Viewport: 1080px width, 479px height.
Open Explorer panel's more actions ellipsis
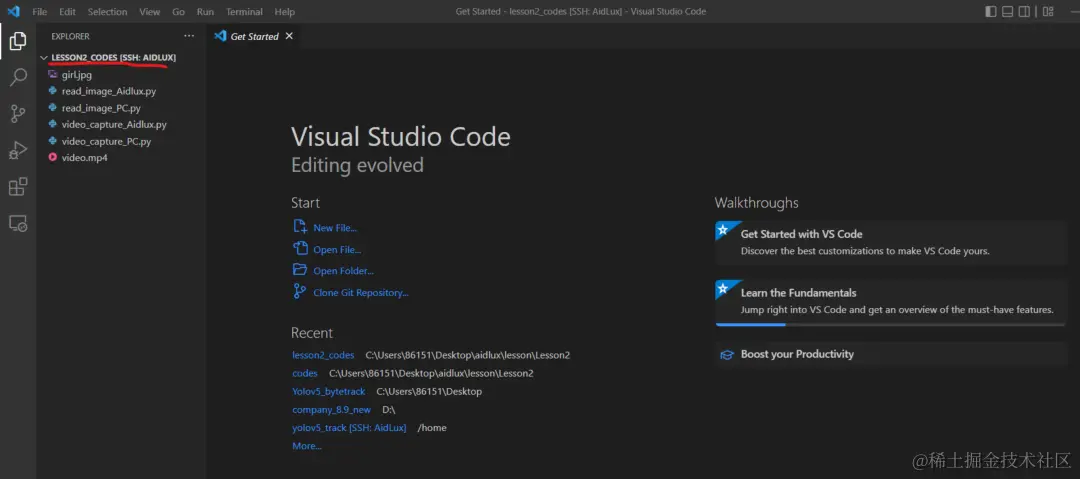tap(189, 36)
